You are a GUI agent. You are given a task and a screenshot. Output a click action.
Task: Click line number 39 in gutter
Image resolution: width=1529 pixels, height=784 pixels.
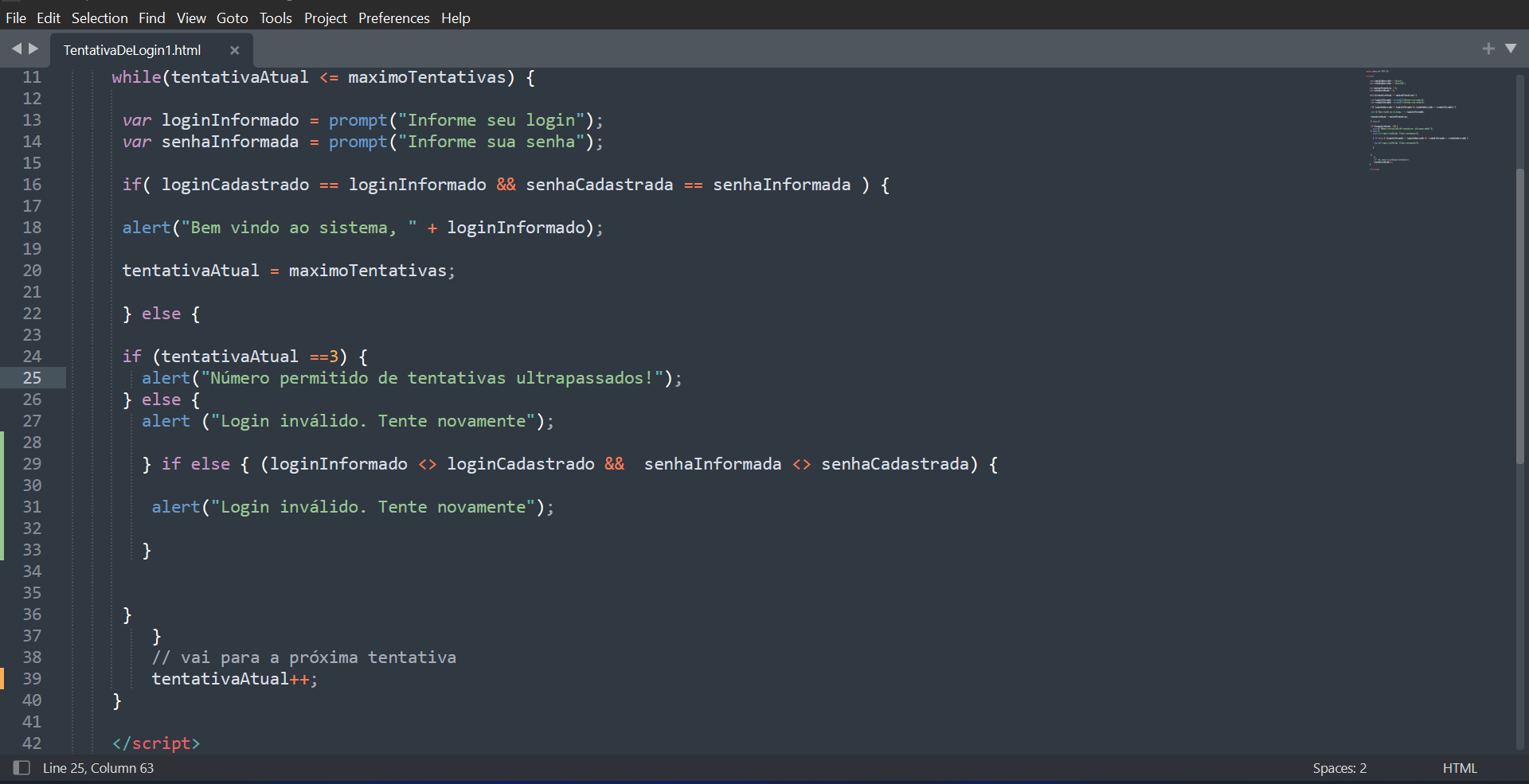coord(32,679)
